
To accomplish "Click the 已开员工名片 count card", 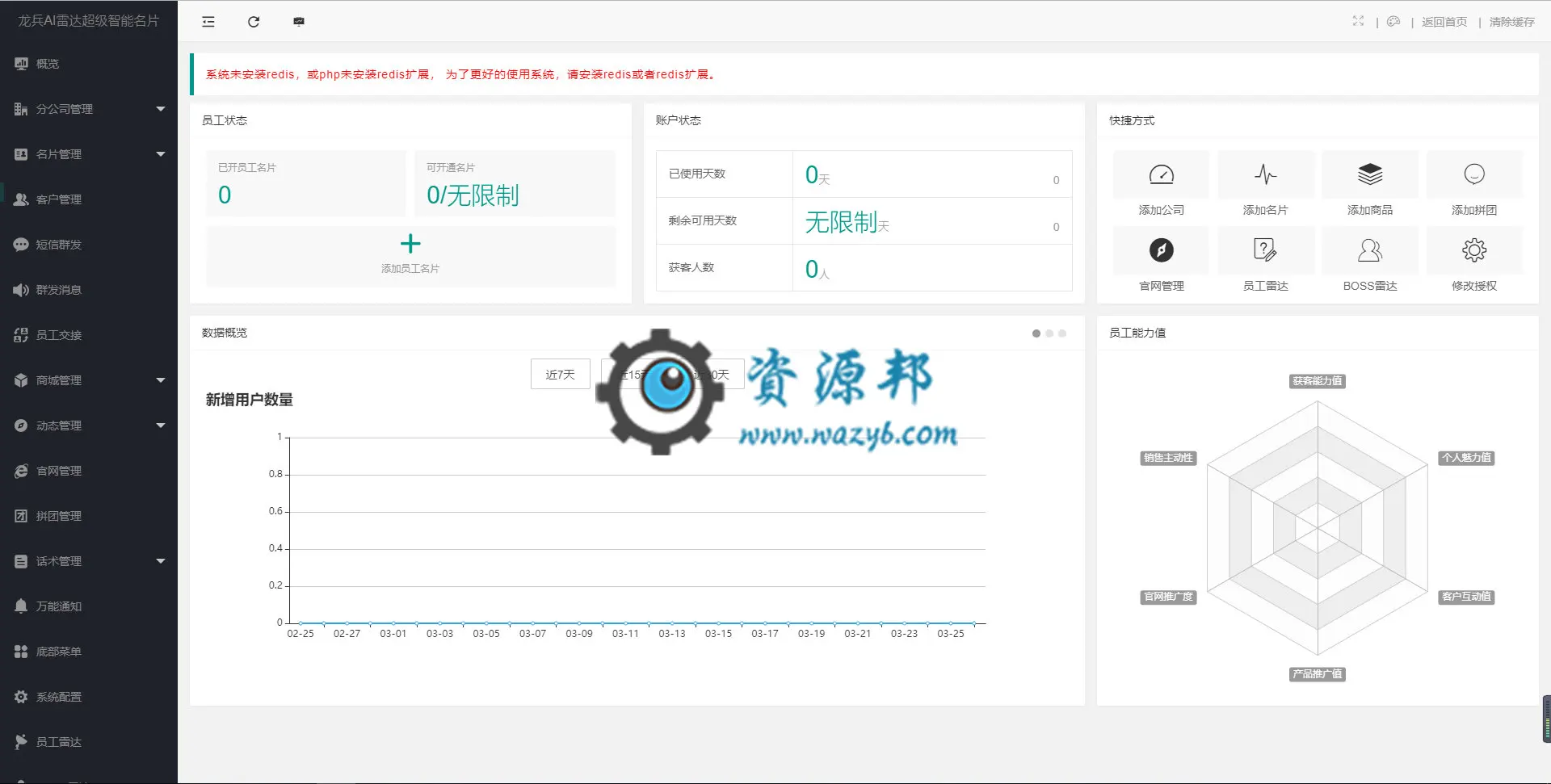I will tap(306, 183).
